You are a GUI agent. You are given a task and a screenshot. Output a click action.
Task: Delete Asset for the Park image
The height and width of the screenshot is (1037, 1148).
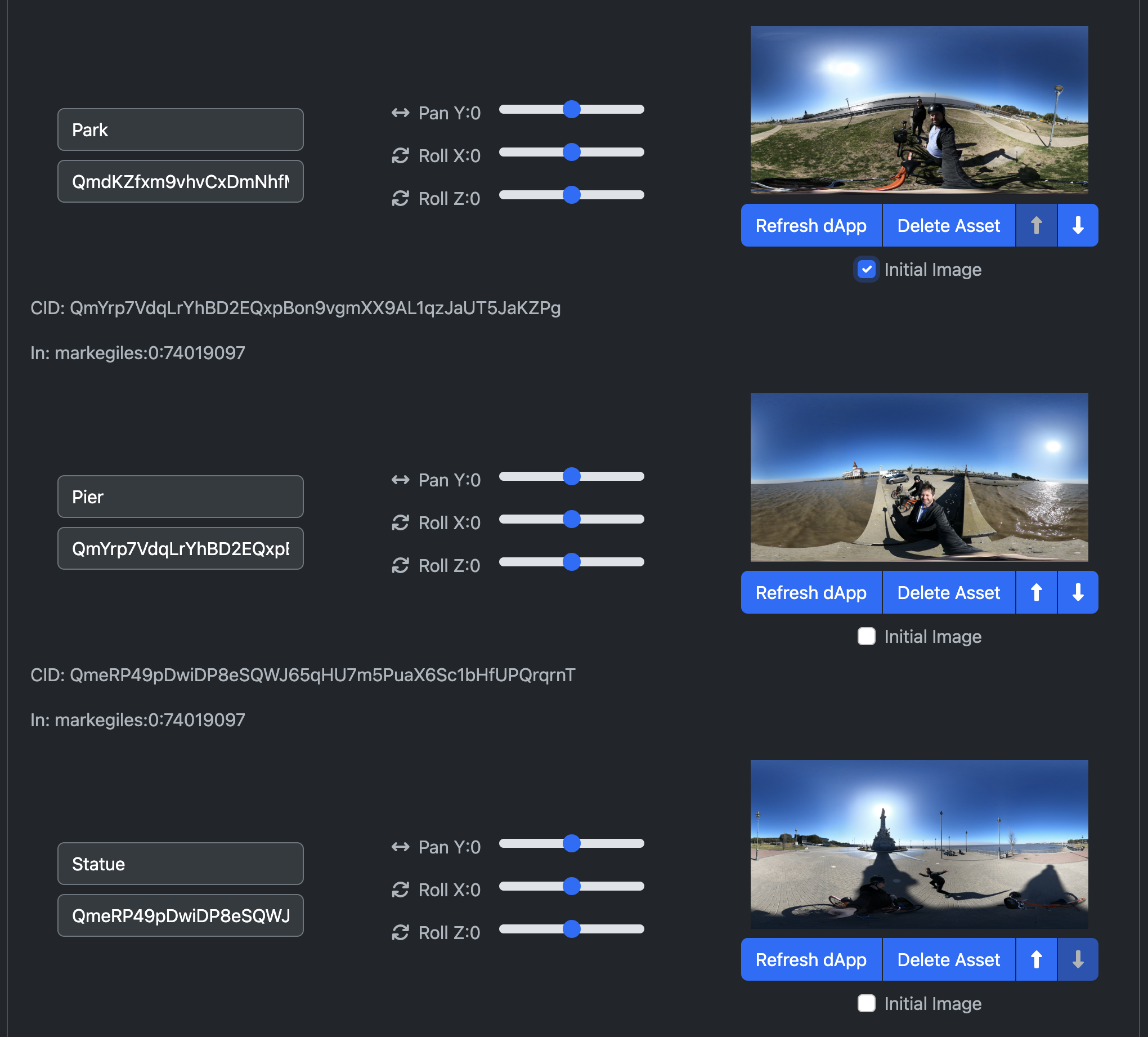point(949,226)
